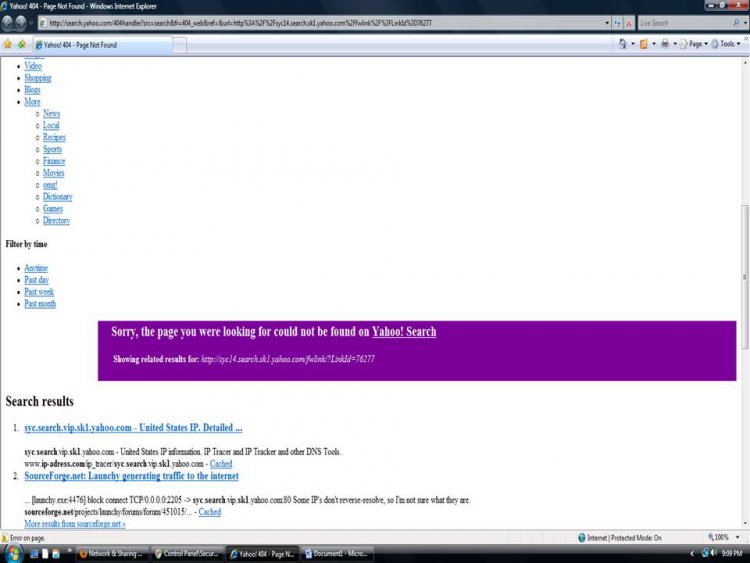
Task: Click the Dictionary link
Action: point(57,197)
